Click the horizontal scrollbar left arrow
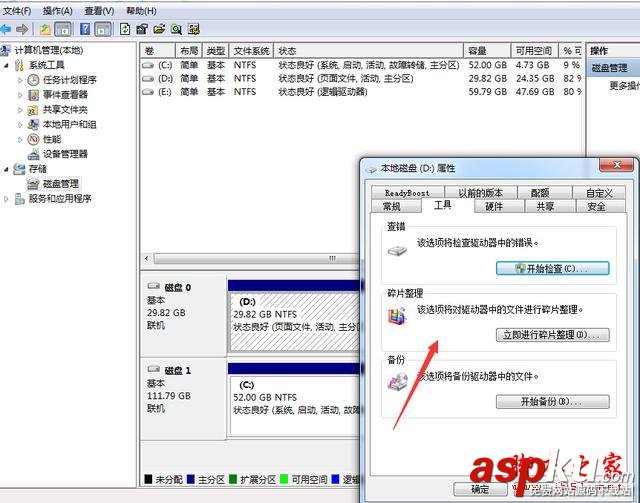This screenshot has width=640, height=503. 147,258
